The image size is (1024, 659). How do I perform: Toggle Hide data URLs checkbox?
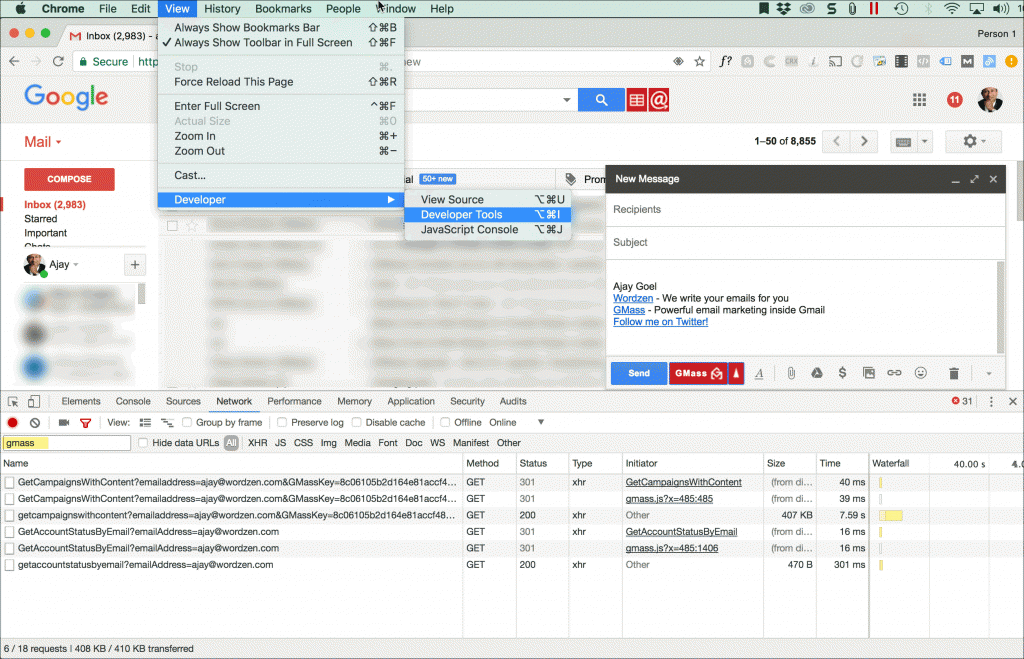pyautogui.click(x=143, y=443)
